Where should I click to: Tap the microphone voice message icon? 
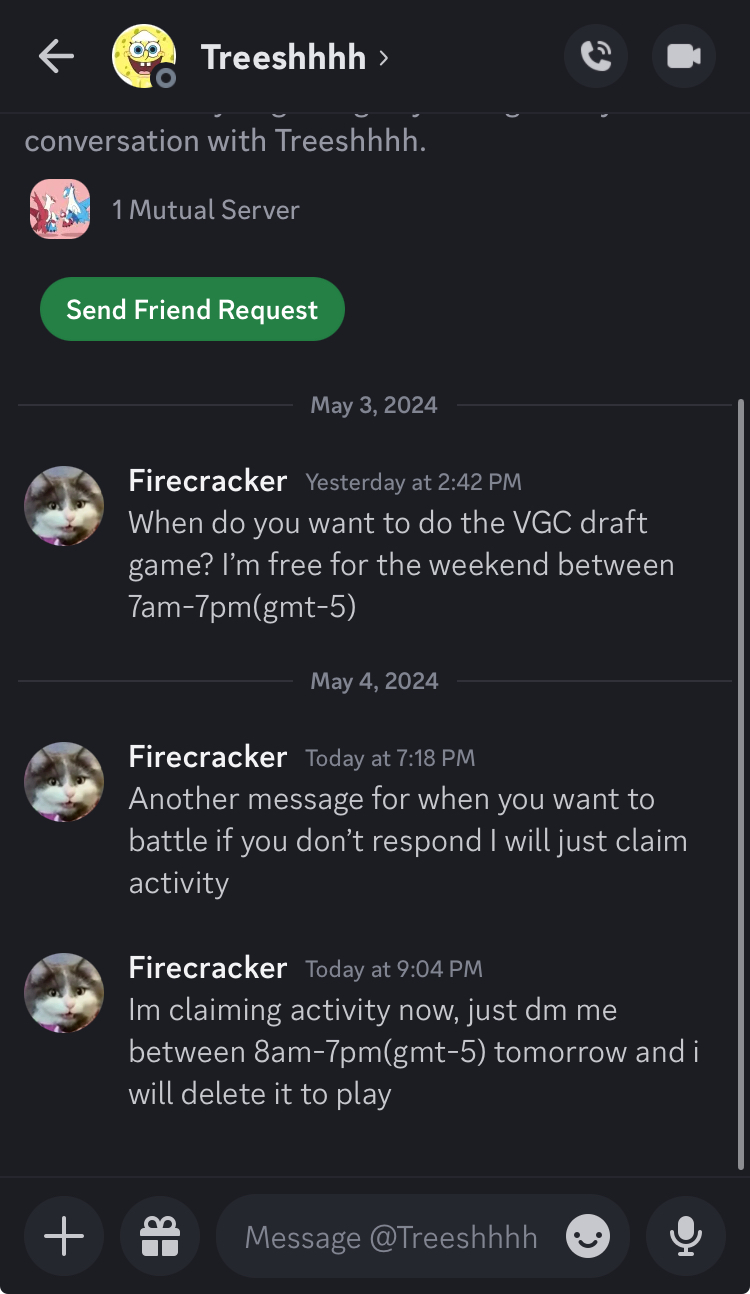click(x=686, y=1237)
